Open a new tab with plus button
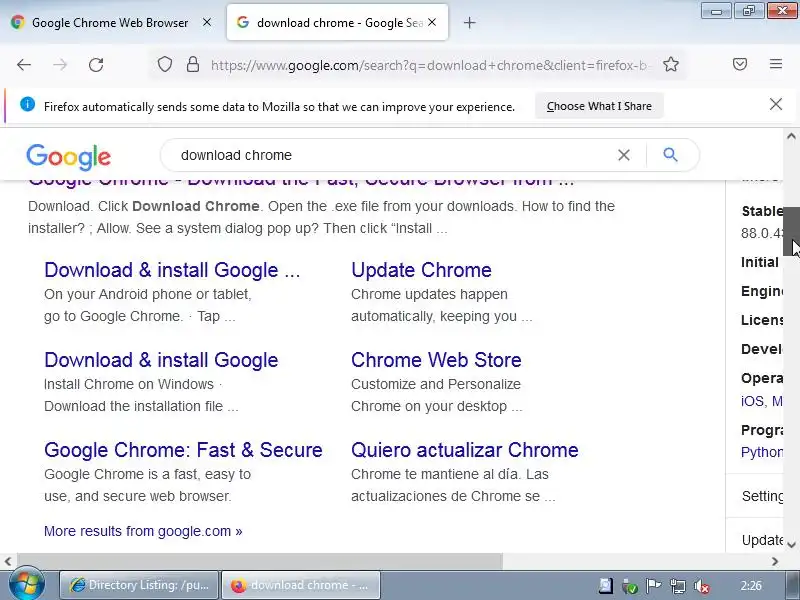The image size is (800, 600). click(469, 23)
